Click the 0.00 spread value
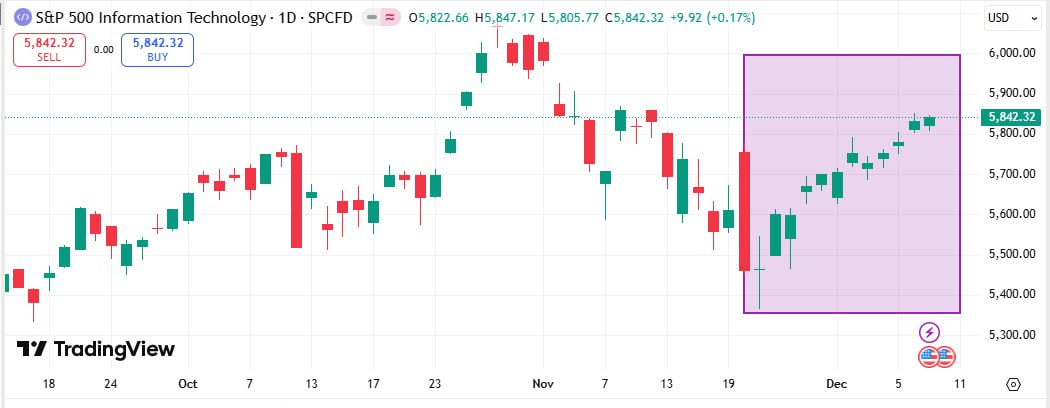The width and height of the screenshot is (1050, 408). [104, 49]
